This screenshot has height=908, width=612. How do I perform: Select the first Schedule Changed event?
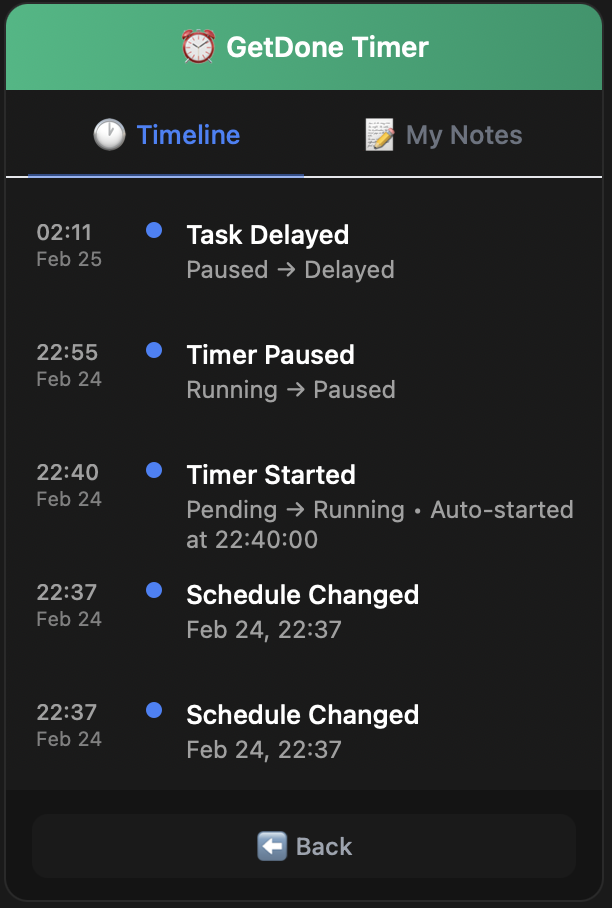point(302,595)
